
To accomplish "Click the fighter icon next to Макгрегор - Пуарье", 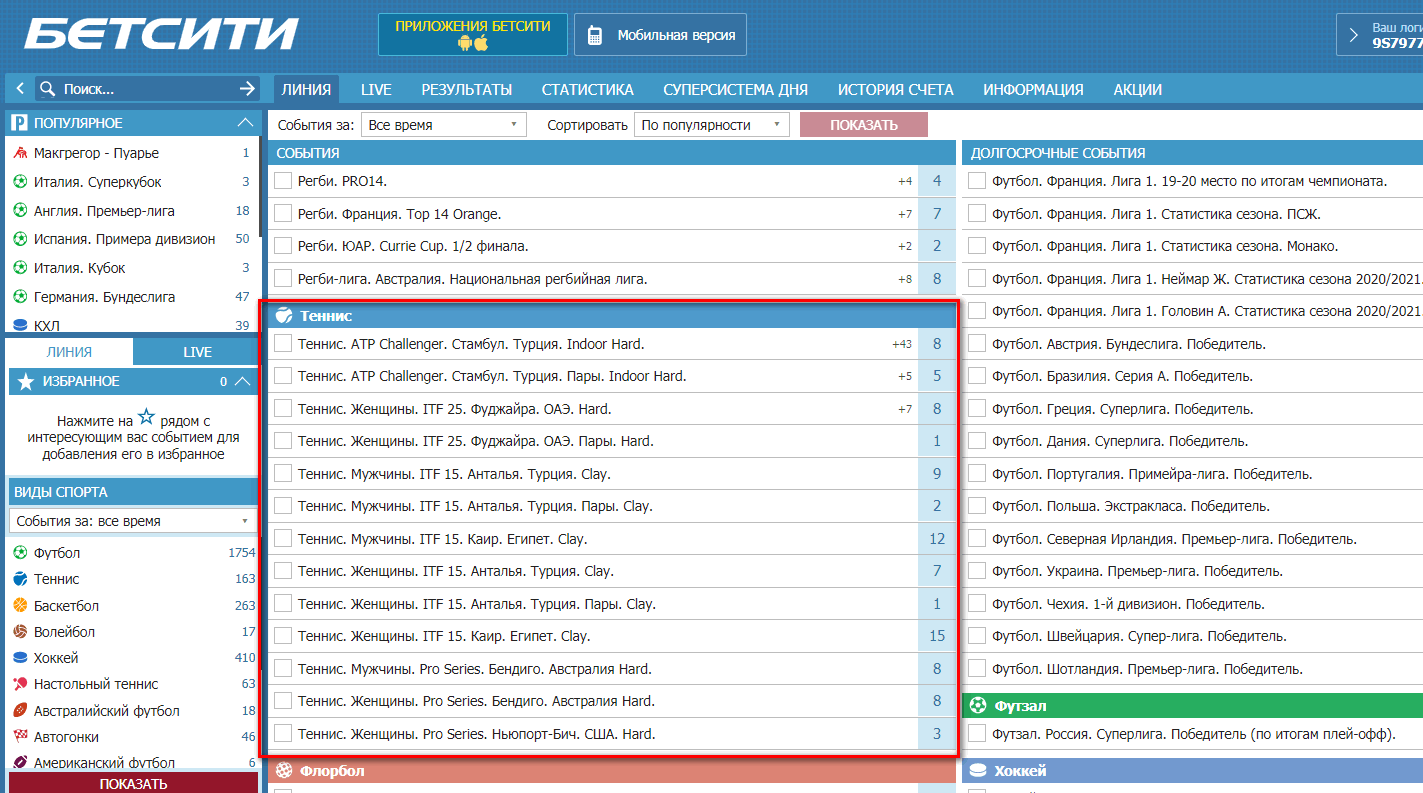I will pos(20,153).
